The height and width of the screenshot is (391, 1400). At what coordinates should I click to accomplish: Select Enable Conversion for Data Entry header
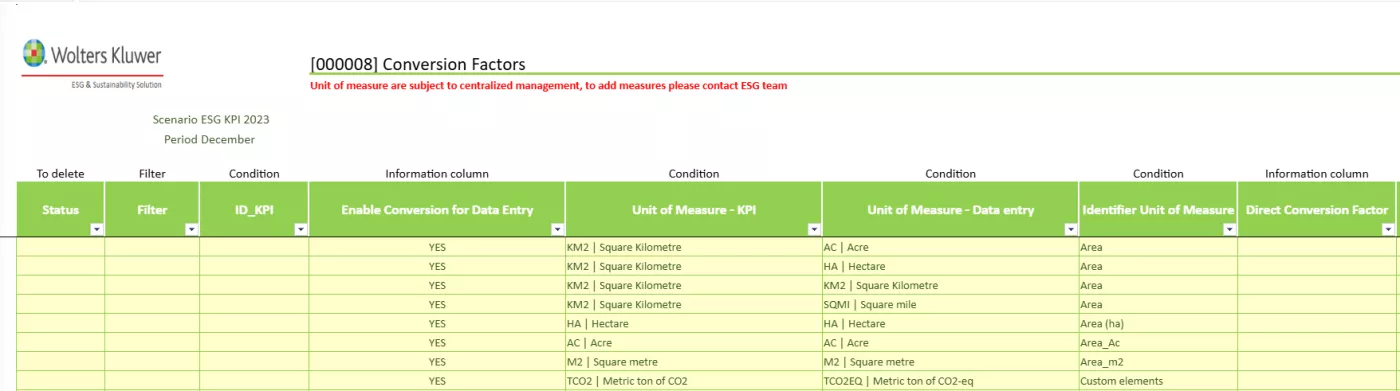click(x=437, y=210)
